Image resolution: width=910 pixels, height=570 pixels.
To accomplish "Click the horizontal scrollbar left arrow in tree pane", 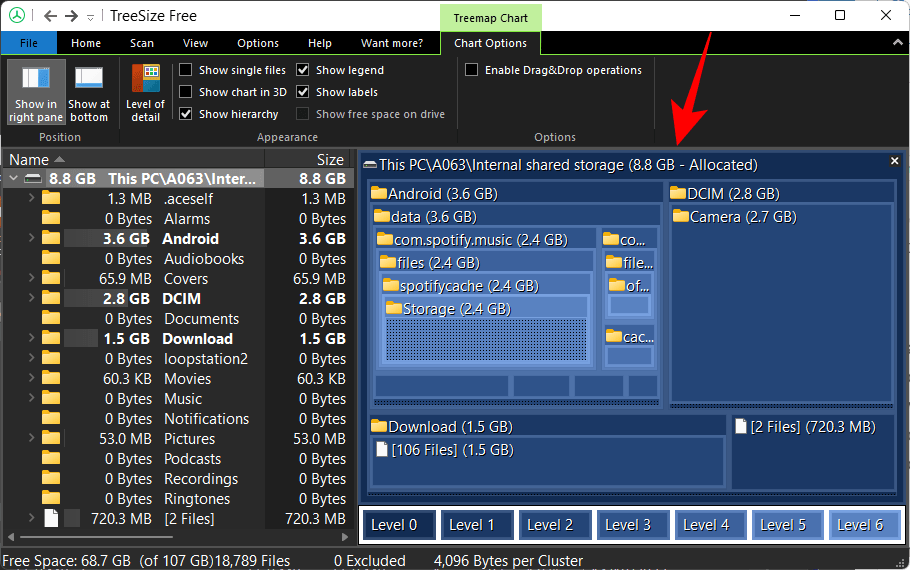I will tap(10, 537).
